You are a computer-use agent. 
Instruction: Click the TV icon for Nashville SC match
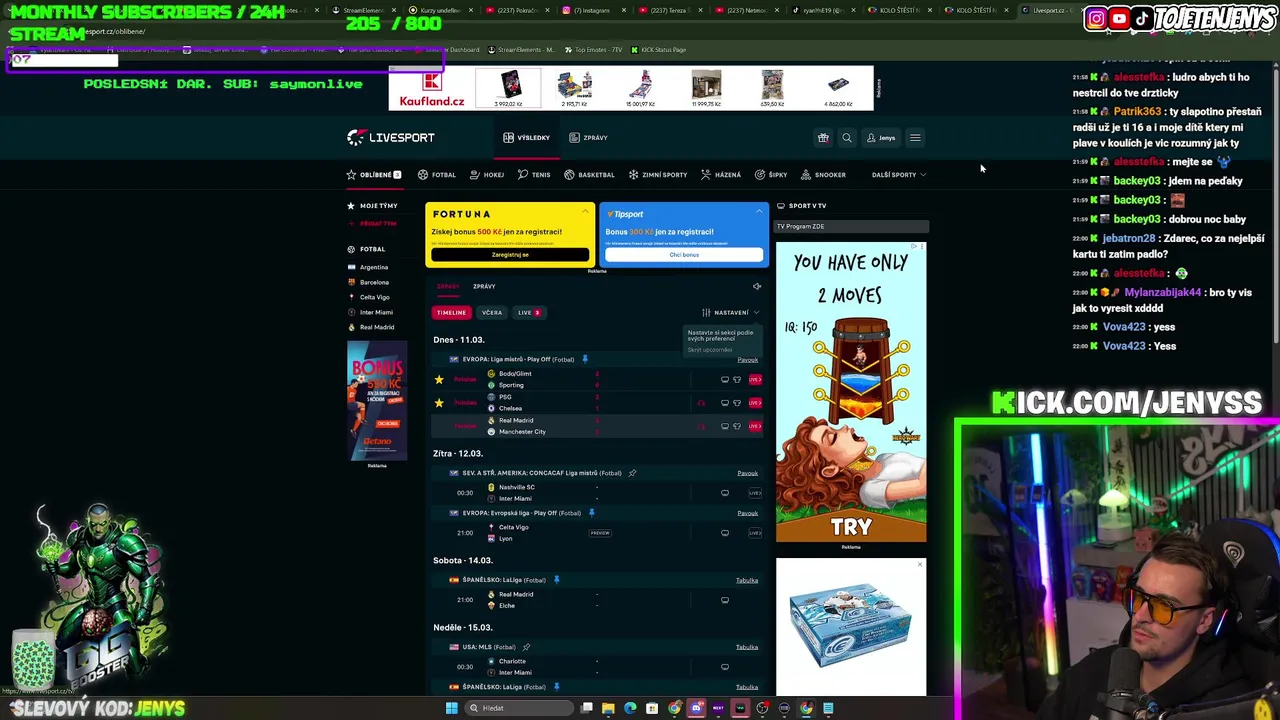pyautogui.click(x=725, y=493)
